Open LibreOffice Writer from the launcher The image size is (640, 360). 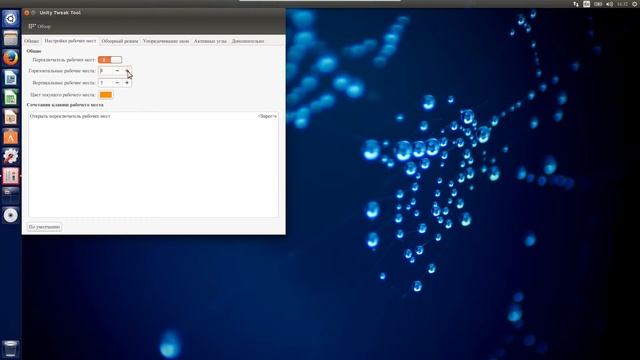click(x=11, y=77)
